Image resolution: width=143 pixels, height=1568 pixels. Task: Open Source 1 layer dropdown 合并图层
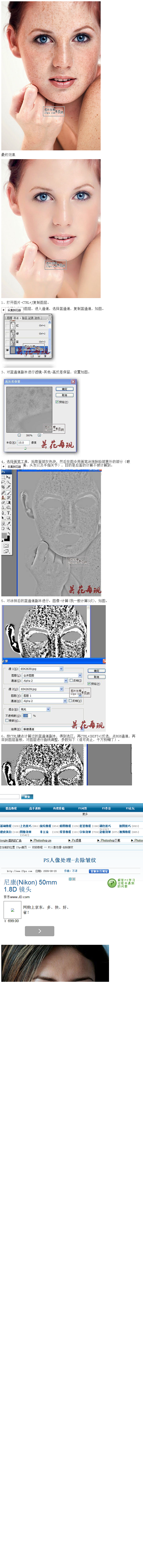[52, 675]
